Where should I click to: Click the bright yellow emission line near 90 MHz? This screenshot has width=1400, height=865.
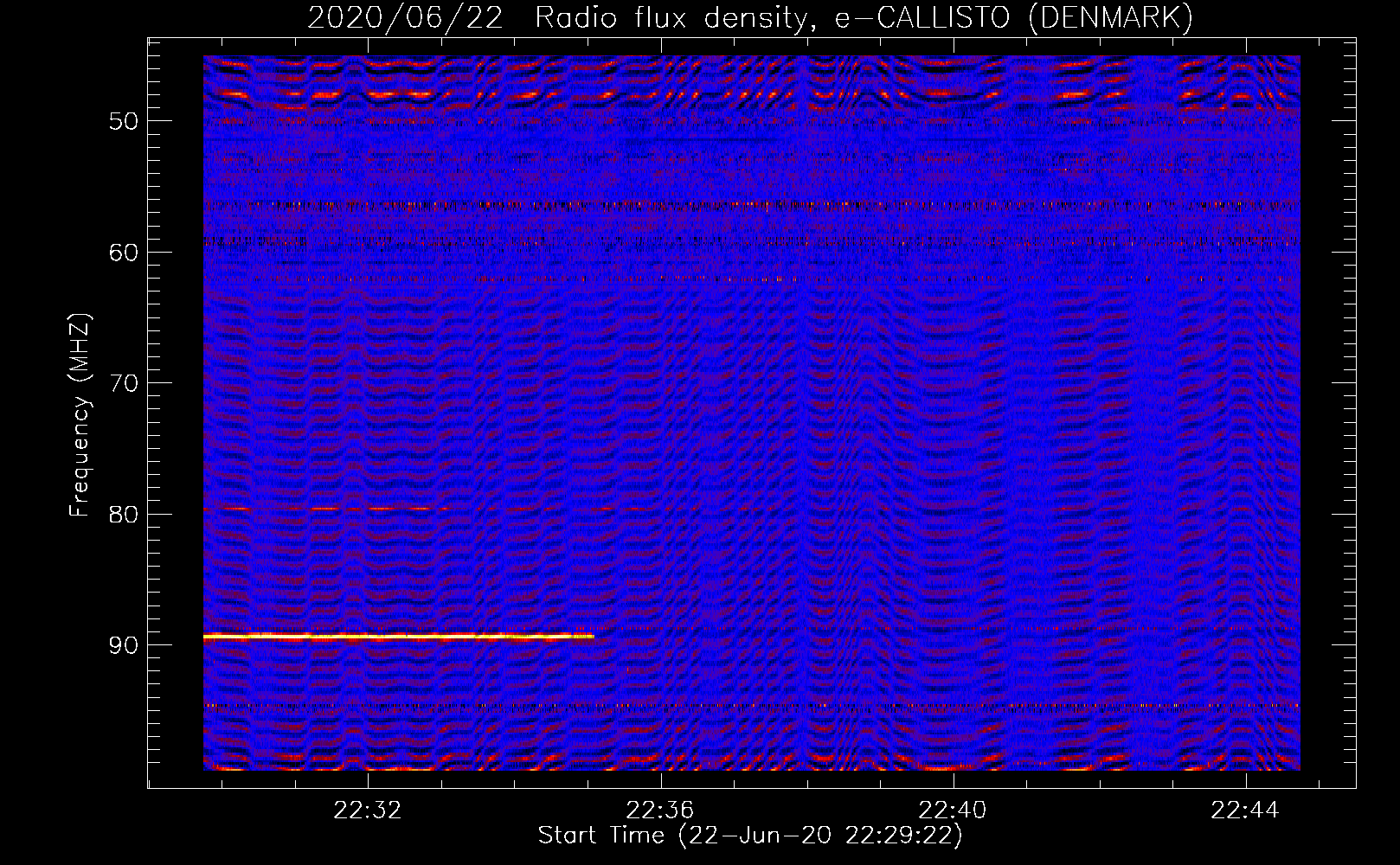pos(399,637)
